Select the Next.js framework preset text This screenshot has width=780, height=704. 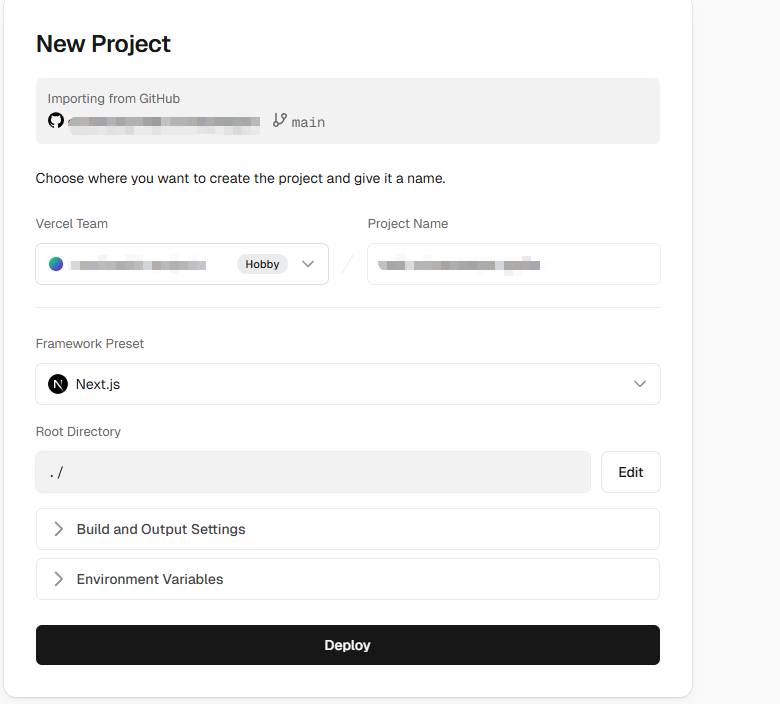pos(98,384)
